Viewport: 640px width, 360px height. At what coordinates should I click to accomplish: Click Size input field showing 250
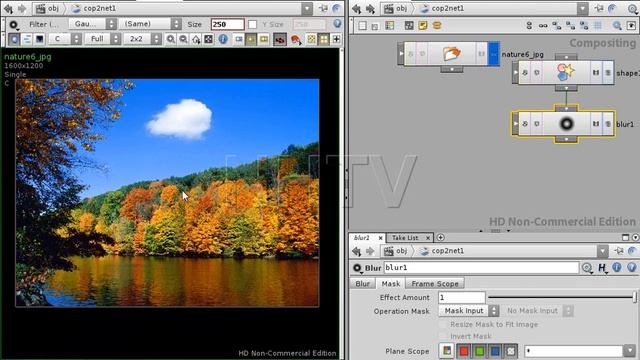227,24
